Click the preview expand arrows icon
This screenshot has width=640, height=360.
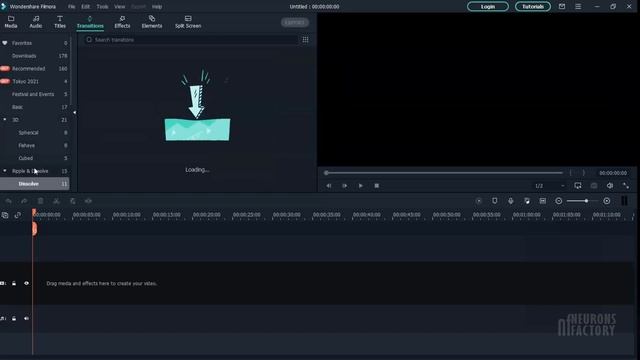(626, 186)
